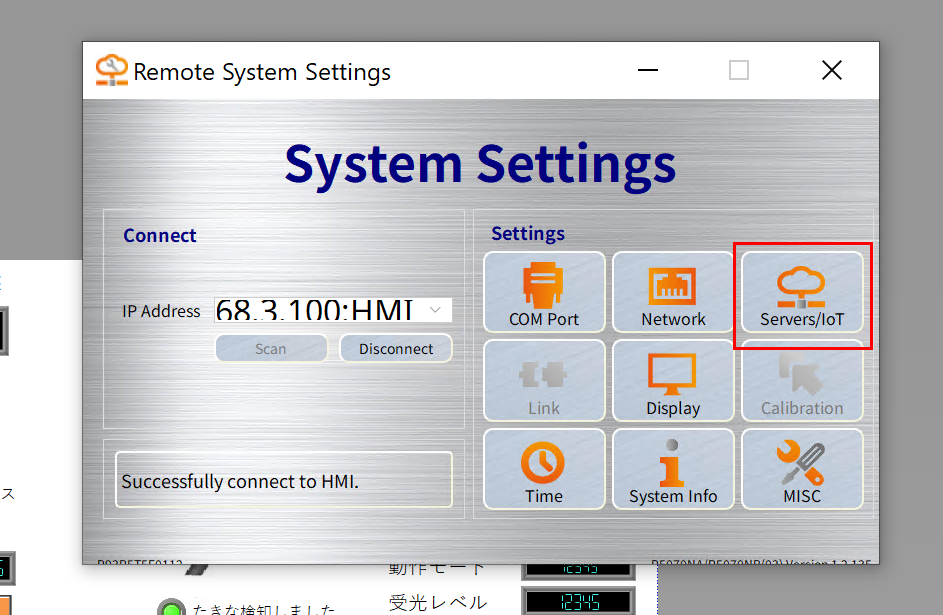This screenshot has width=943, height=615.
Task: Select the 12345 display beside 受光レベル
Action: (x=579, y=602)
